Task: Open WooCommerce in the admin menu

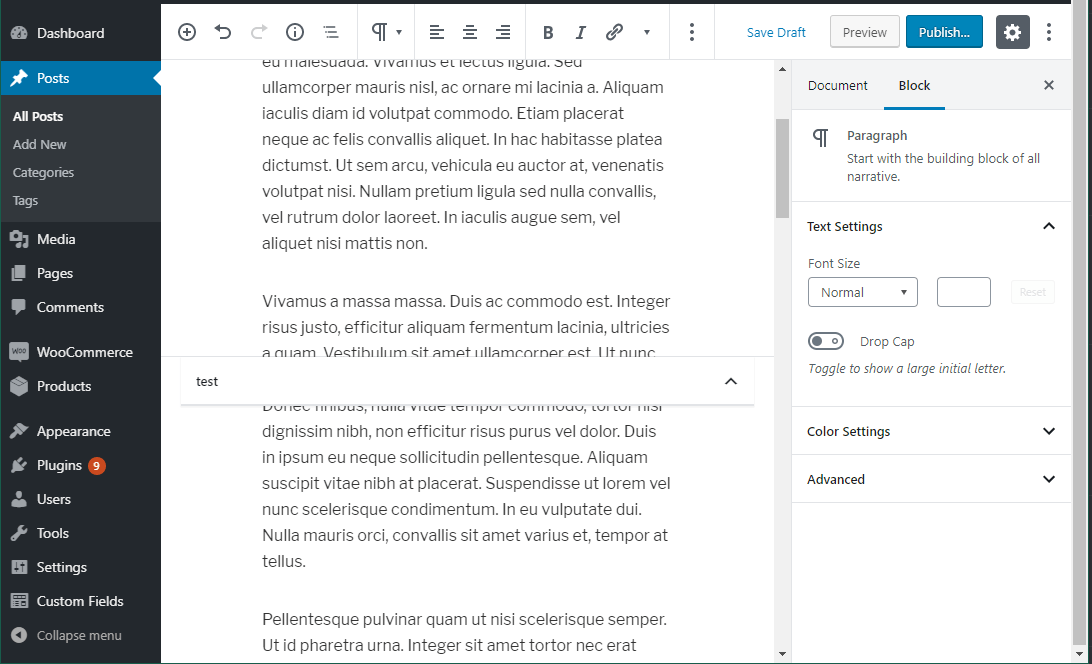Action: [x=84, y=352]
